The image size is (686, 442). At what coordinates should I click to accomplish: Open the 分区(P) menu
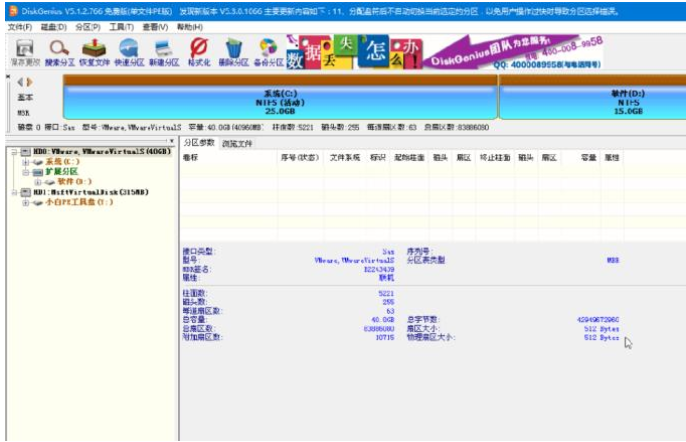click(x=88, y=27)
